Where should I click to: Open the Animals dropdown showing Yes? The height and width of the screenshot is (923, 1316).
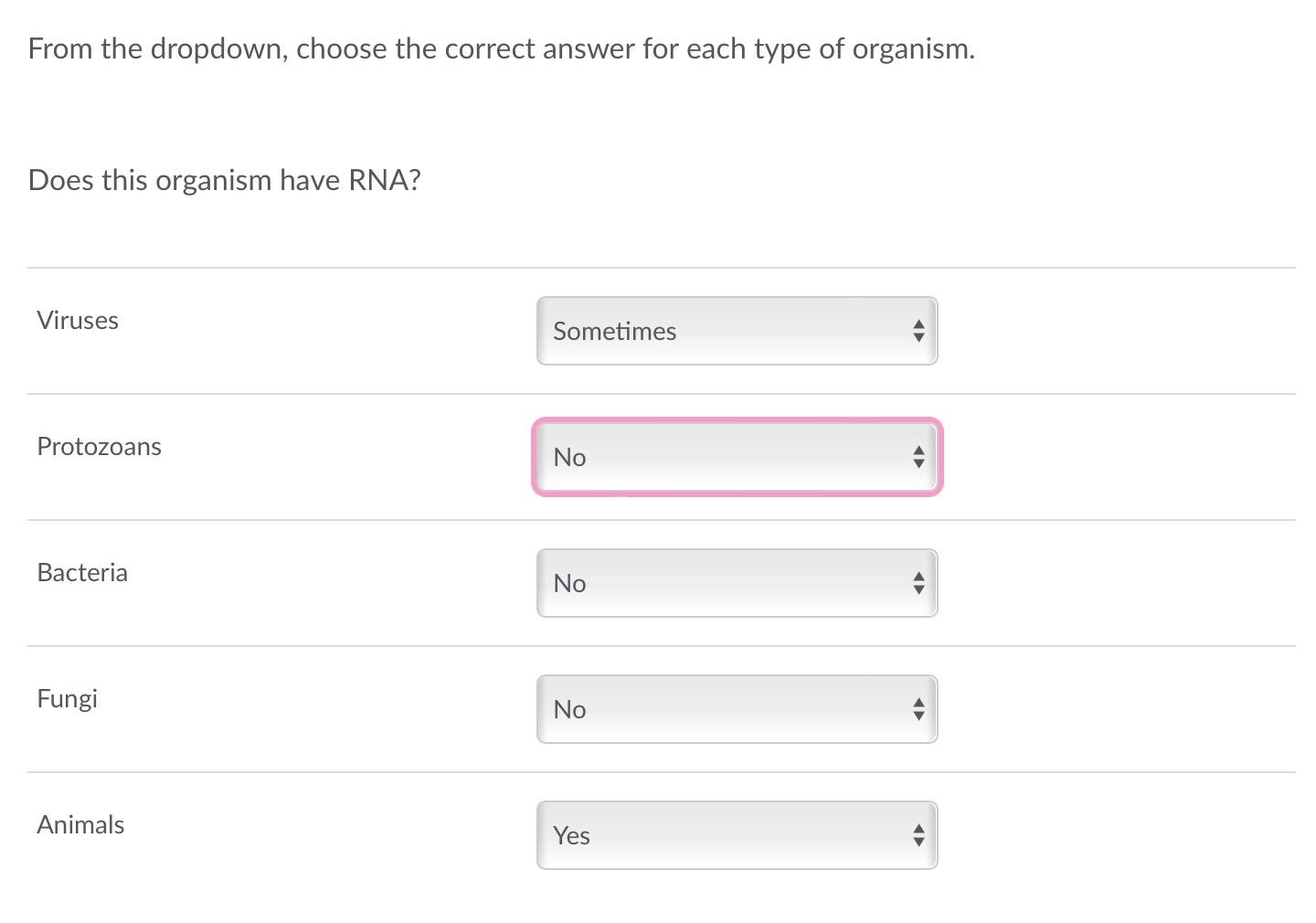point(737,834)
